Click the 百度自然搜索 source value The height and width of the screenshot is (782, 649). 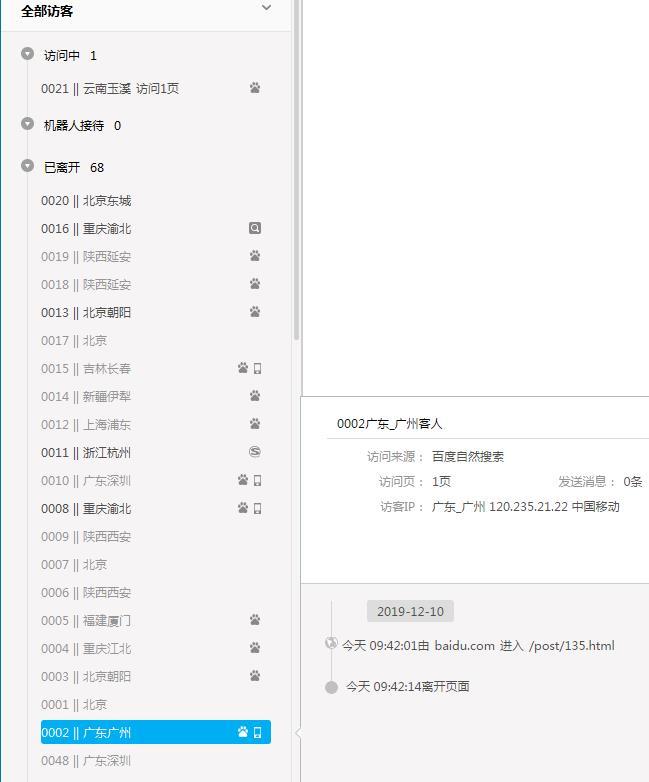pos(467,456)
